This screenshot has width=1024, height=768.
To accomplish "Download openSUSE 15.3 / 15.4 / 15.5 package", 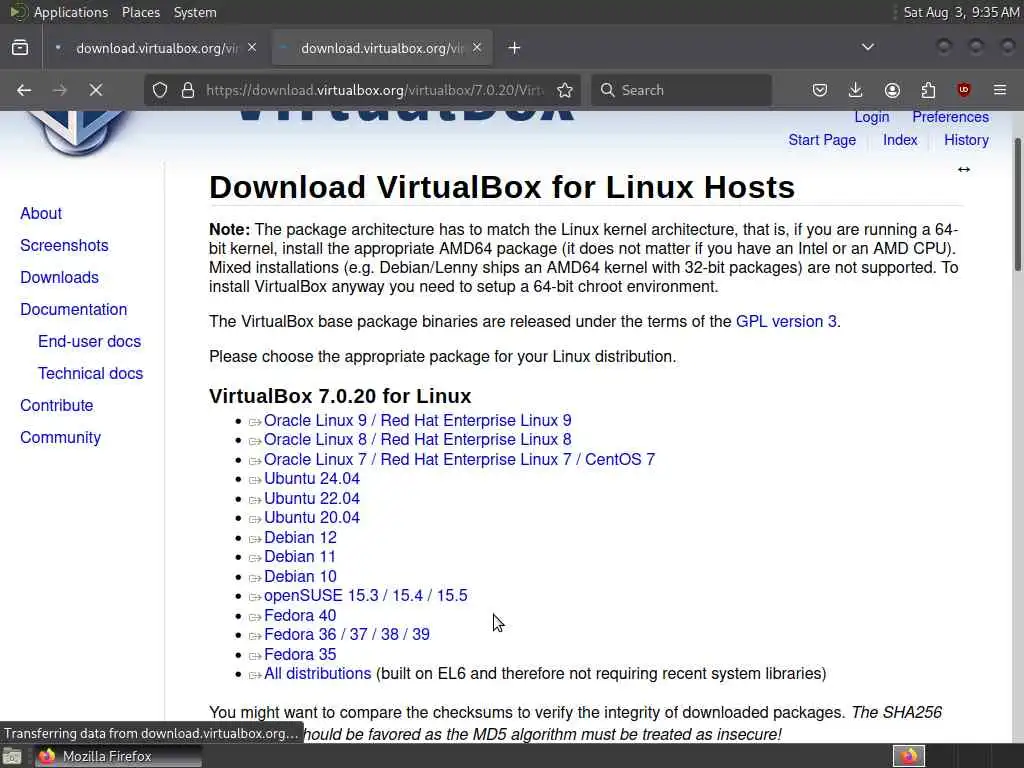I will tap(366, 596).
